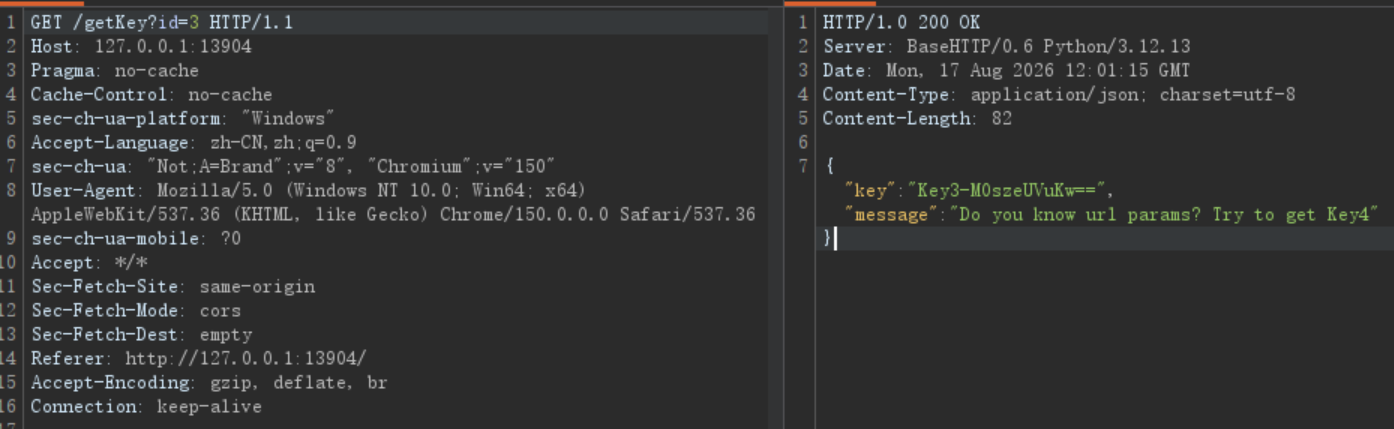This screenshot has height=429, width=1394.
Task: Click the 'sec-ch-ua-mobile: ?0' header line
Action: tap(136, 238)
